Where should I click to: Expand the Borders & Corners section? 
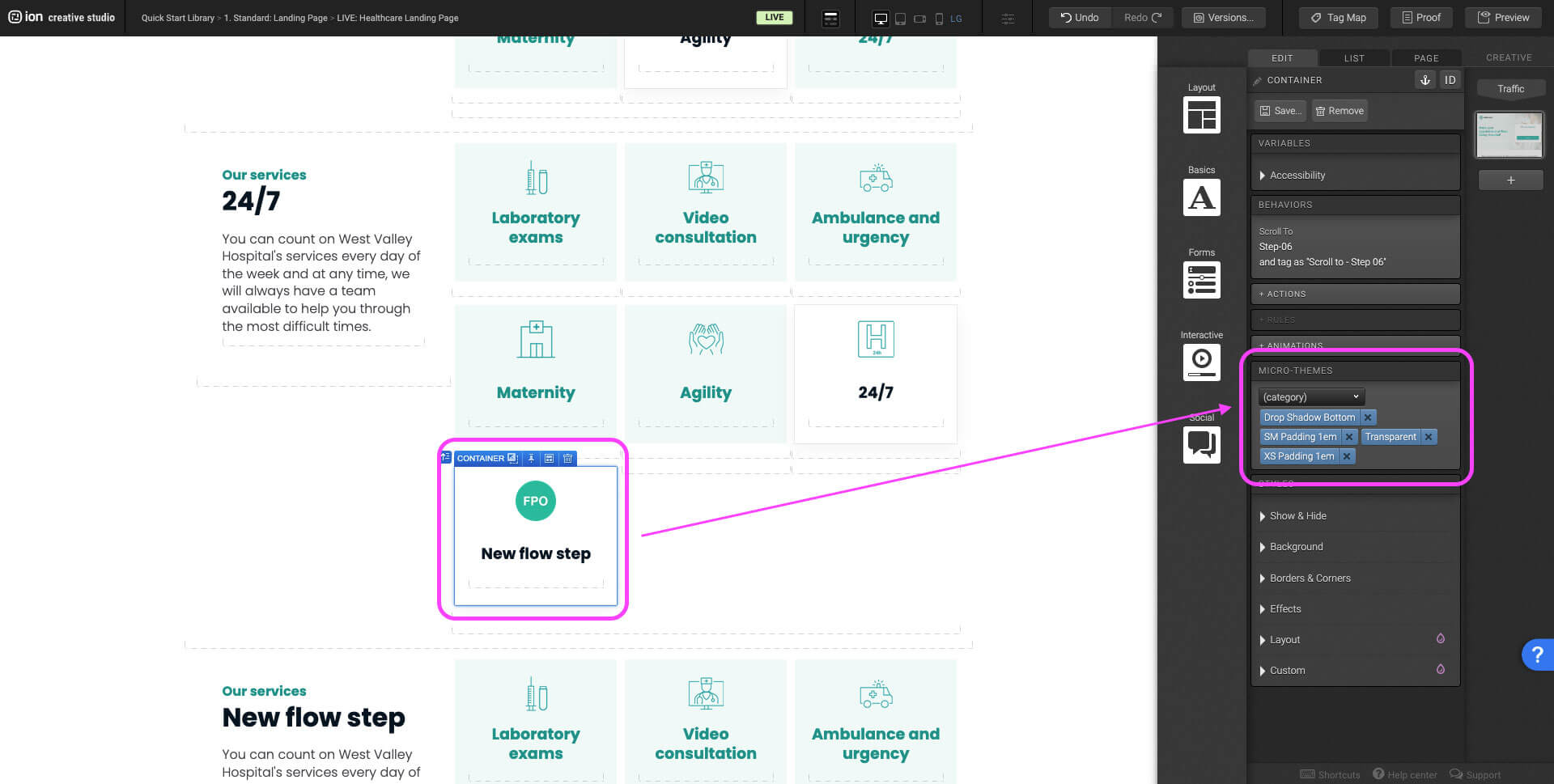coord(1310,578)
